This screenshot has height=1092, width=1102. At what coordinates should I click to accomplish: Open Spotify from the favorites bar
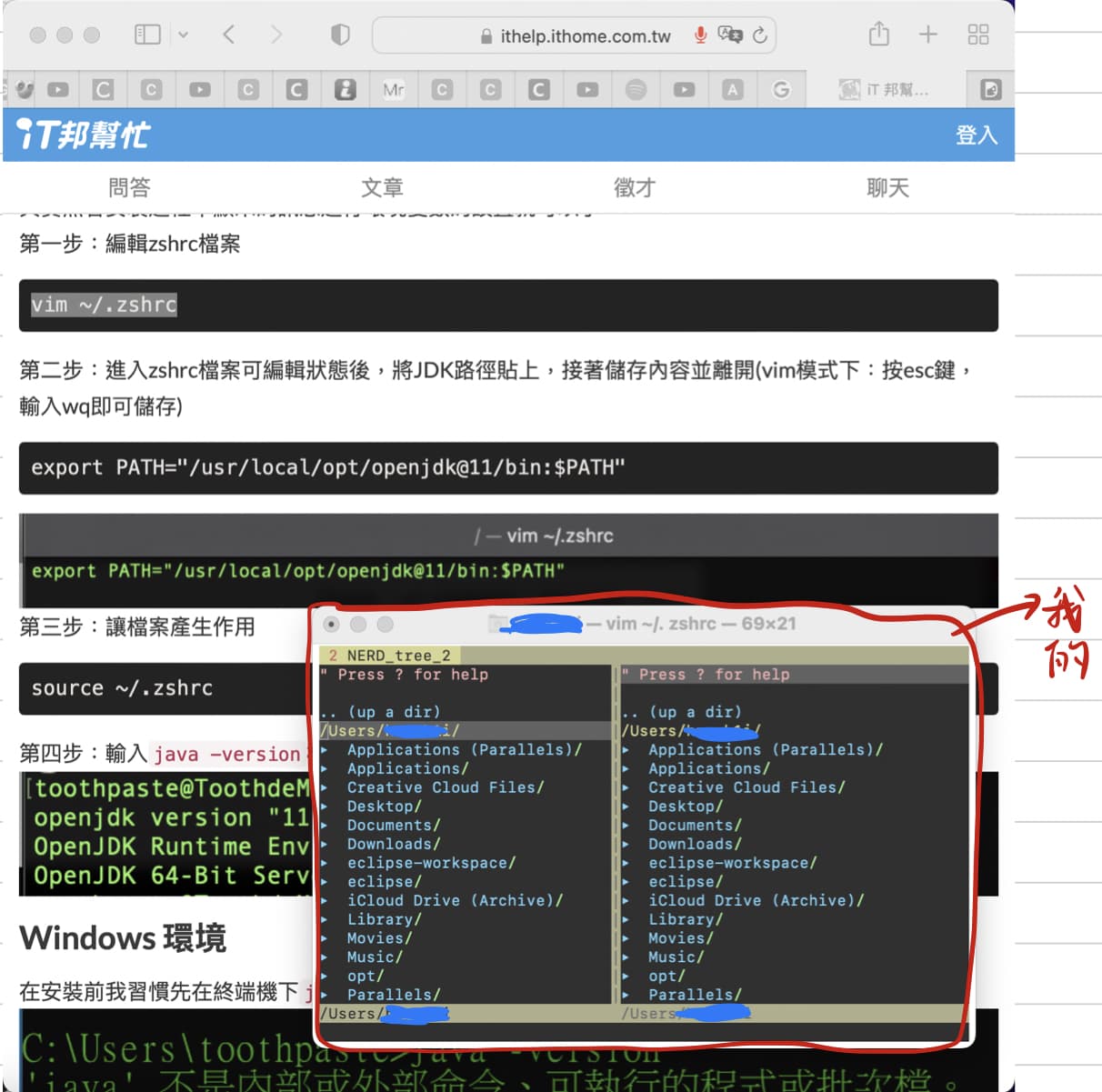(636, 89)
